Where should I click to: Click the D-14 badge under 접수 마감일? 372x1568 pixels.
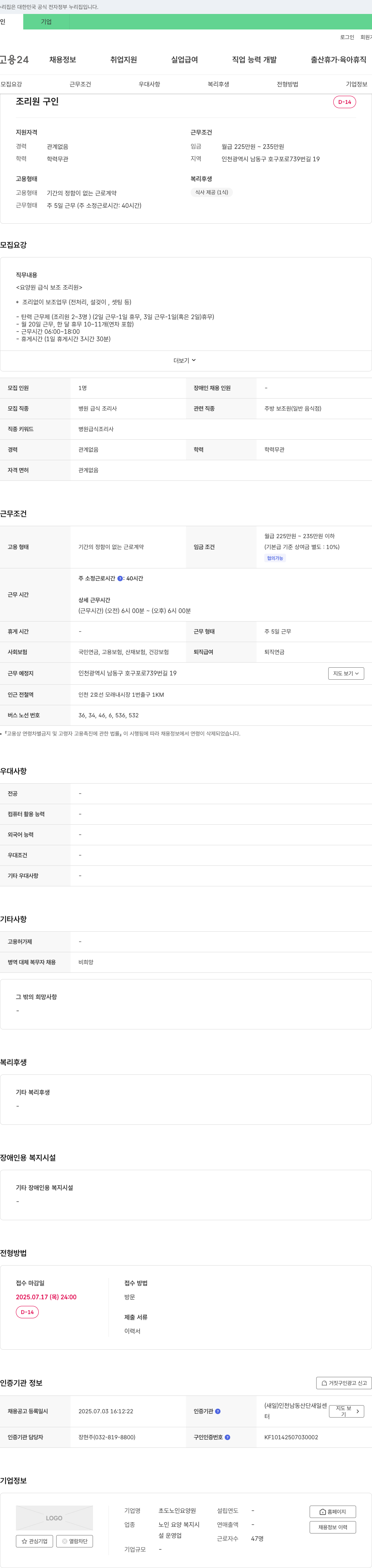(x=28, y=1312)
